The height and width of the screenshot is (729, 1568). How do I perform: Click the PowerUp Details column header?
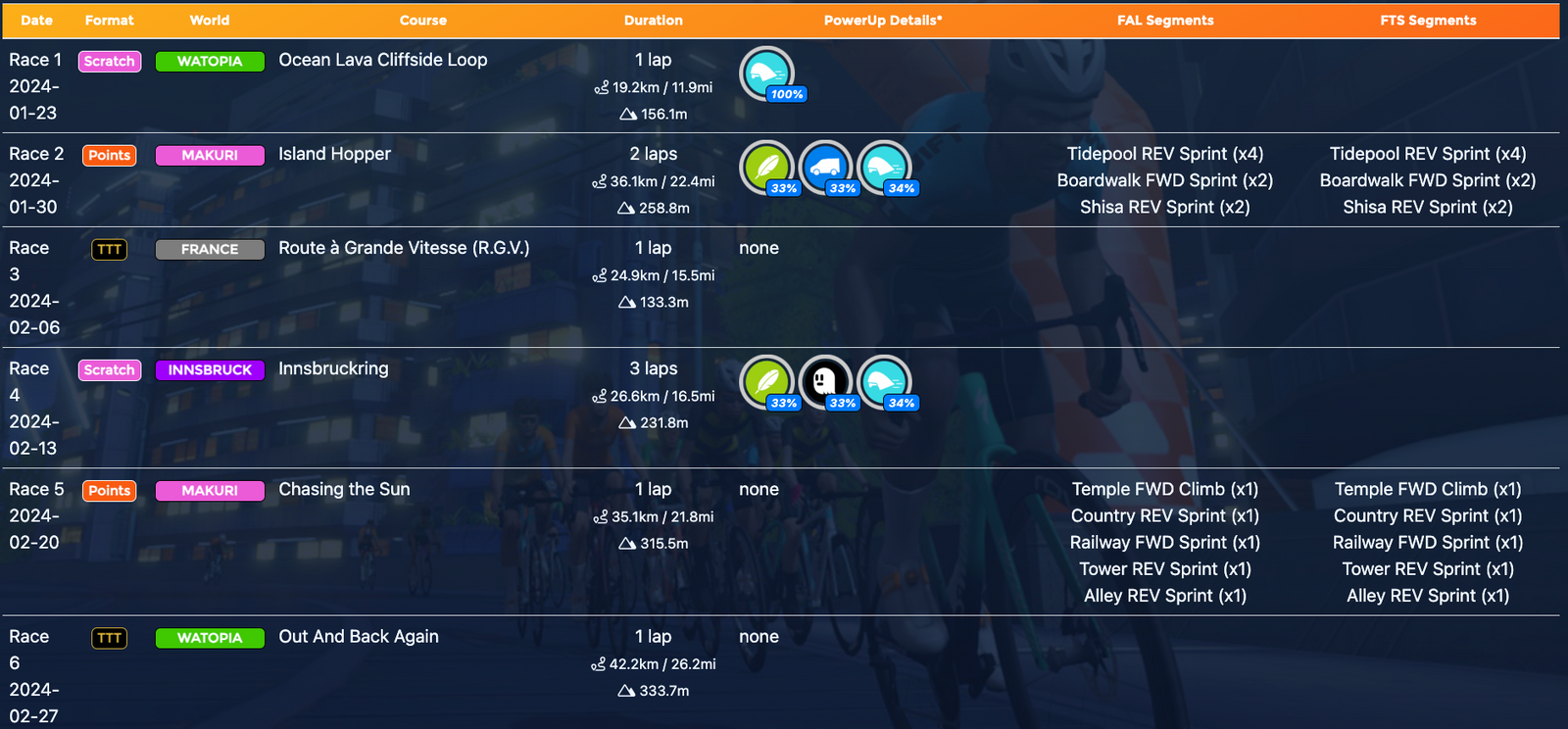click(x=883, y=21)
